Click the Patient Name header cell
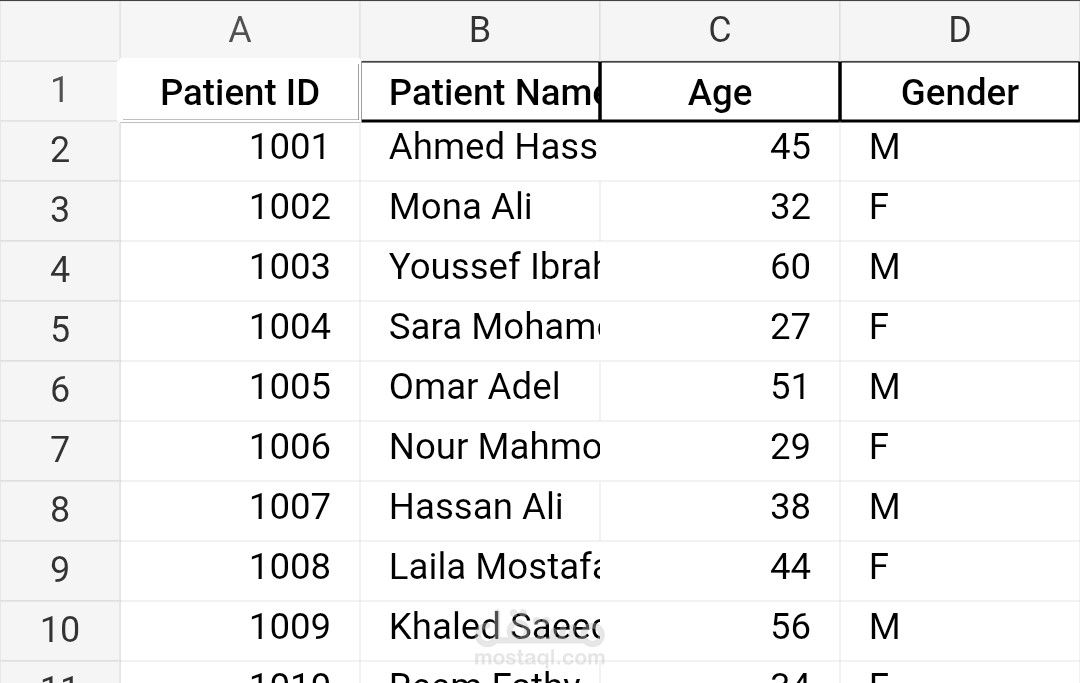Viewport: 1080px width, 683px height. click(479, 91)
